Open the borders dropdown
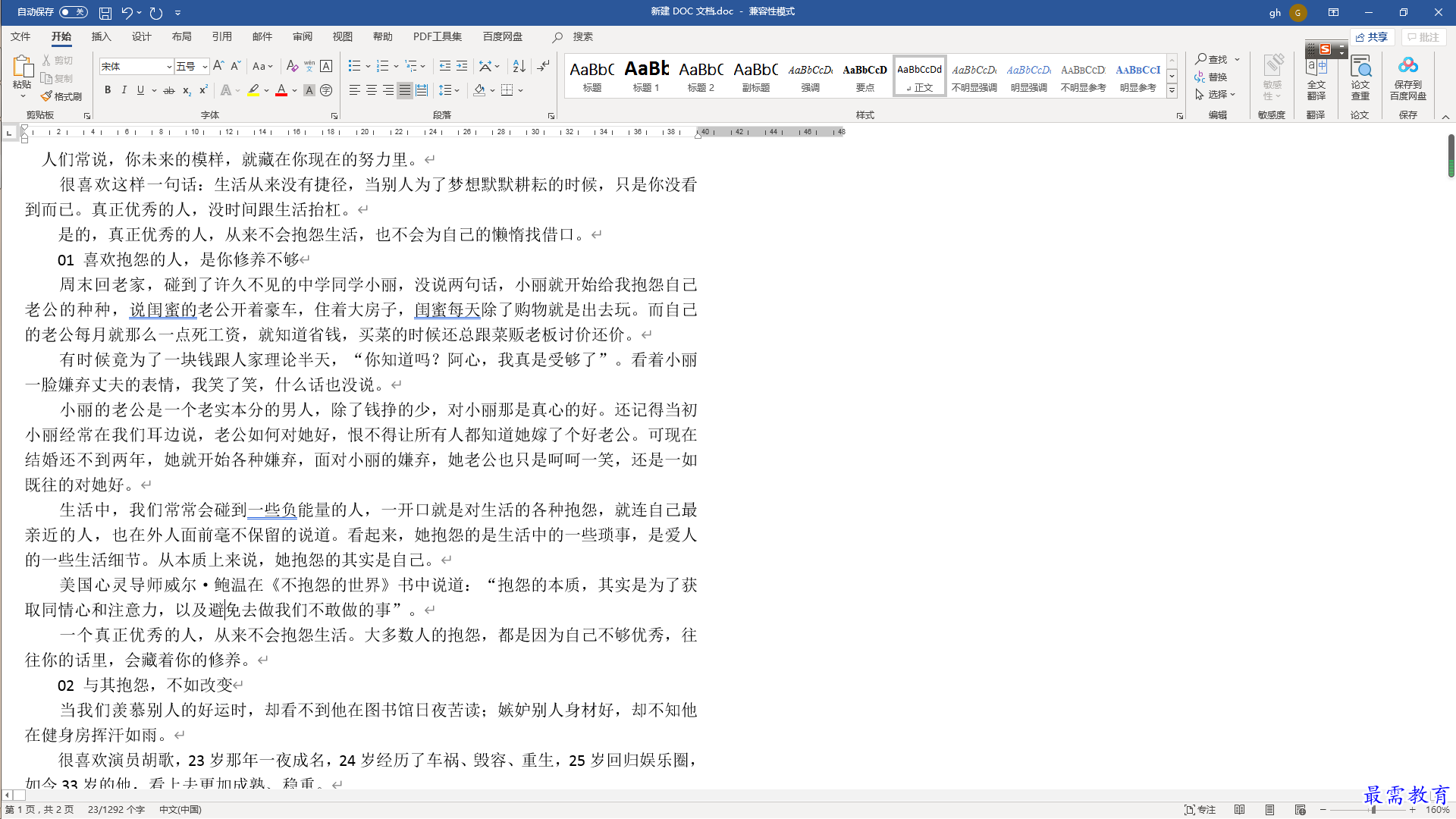The width and height of the screenshot is (1456, 819). coord(521,90)
